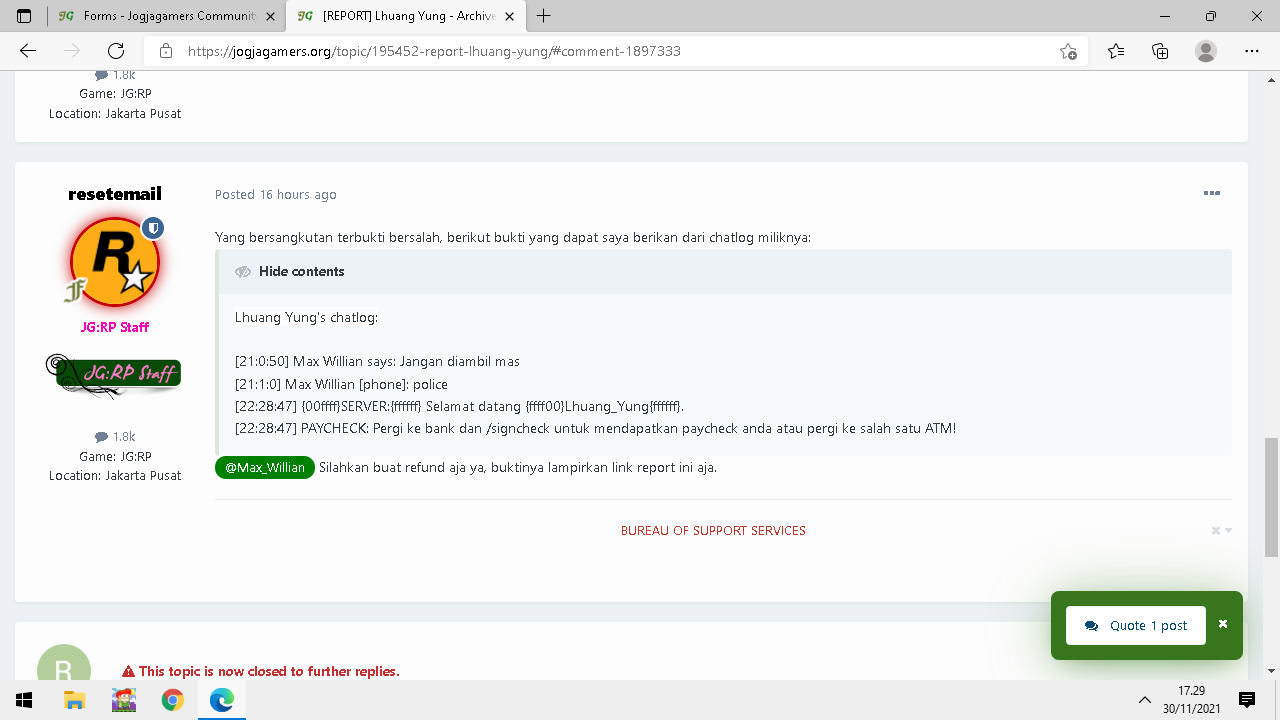Switch to the Forms - Jogjagamers Community tab
Screen dimensions: 1280x720
[165, 17]
